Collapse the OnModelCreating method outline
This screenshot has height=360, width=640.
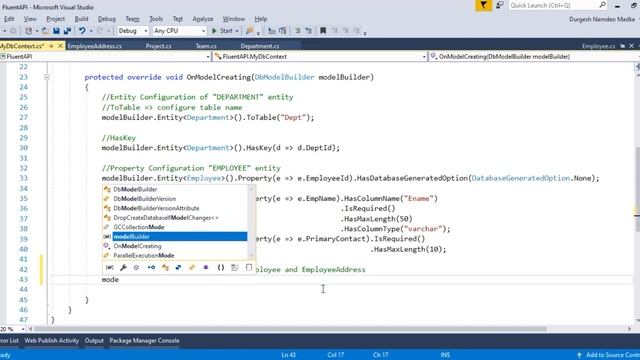[x=47, y=77]
